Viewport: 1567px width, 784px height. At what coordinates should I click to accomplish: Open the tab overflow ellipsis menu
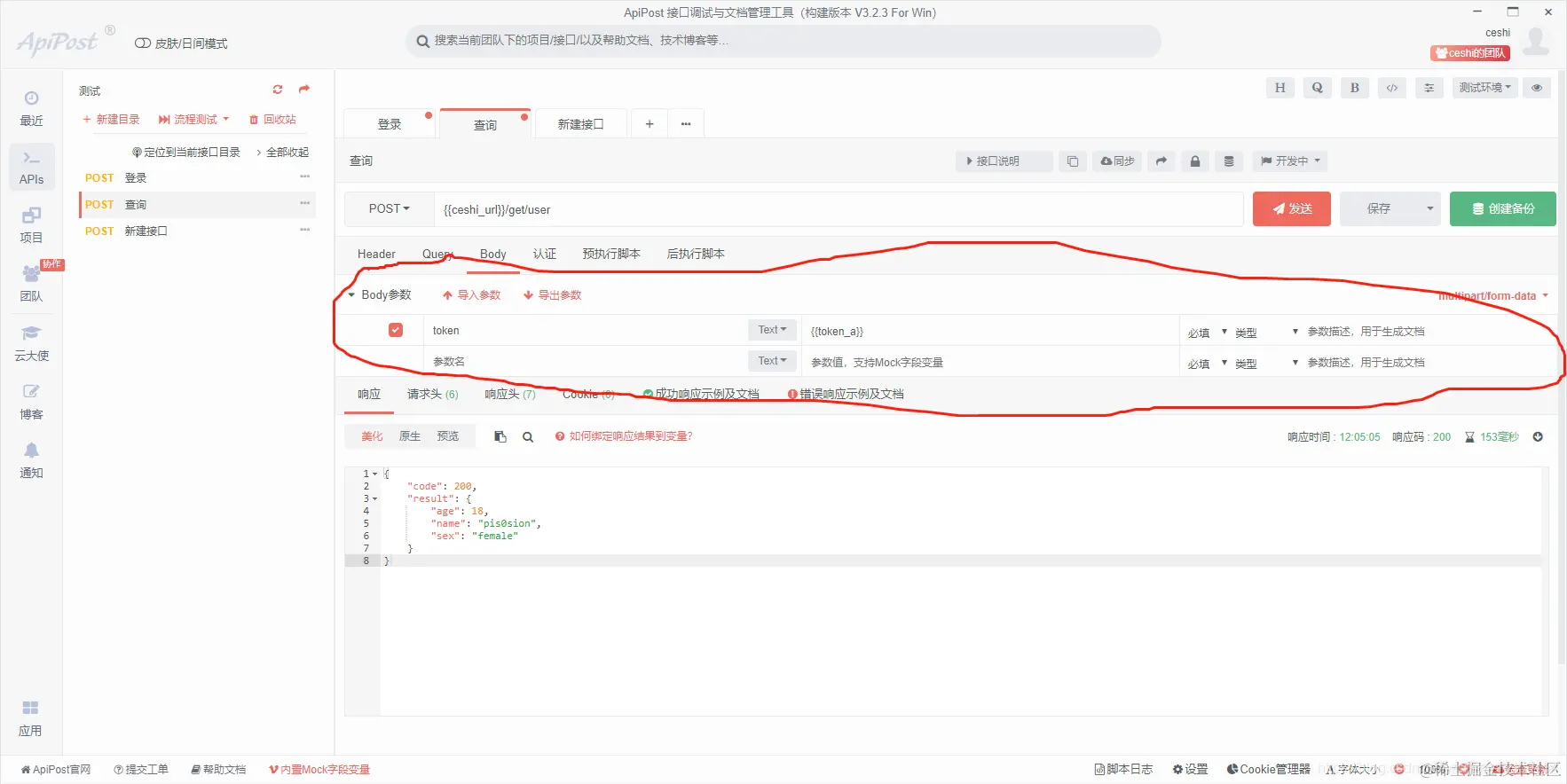click(x=686, y=124)
